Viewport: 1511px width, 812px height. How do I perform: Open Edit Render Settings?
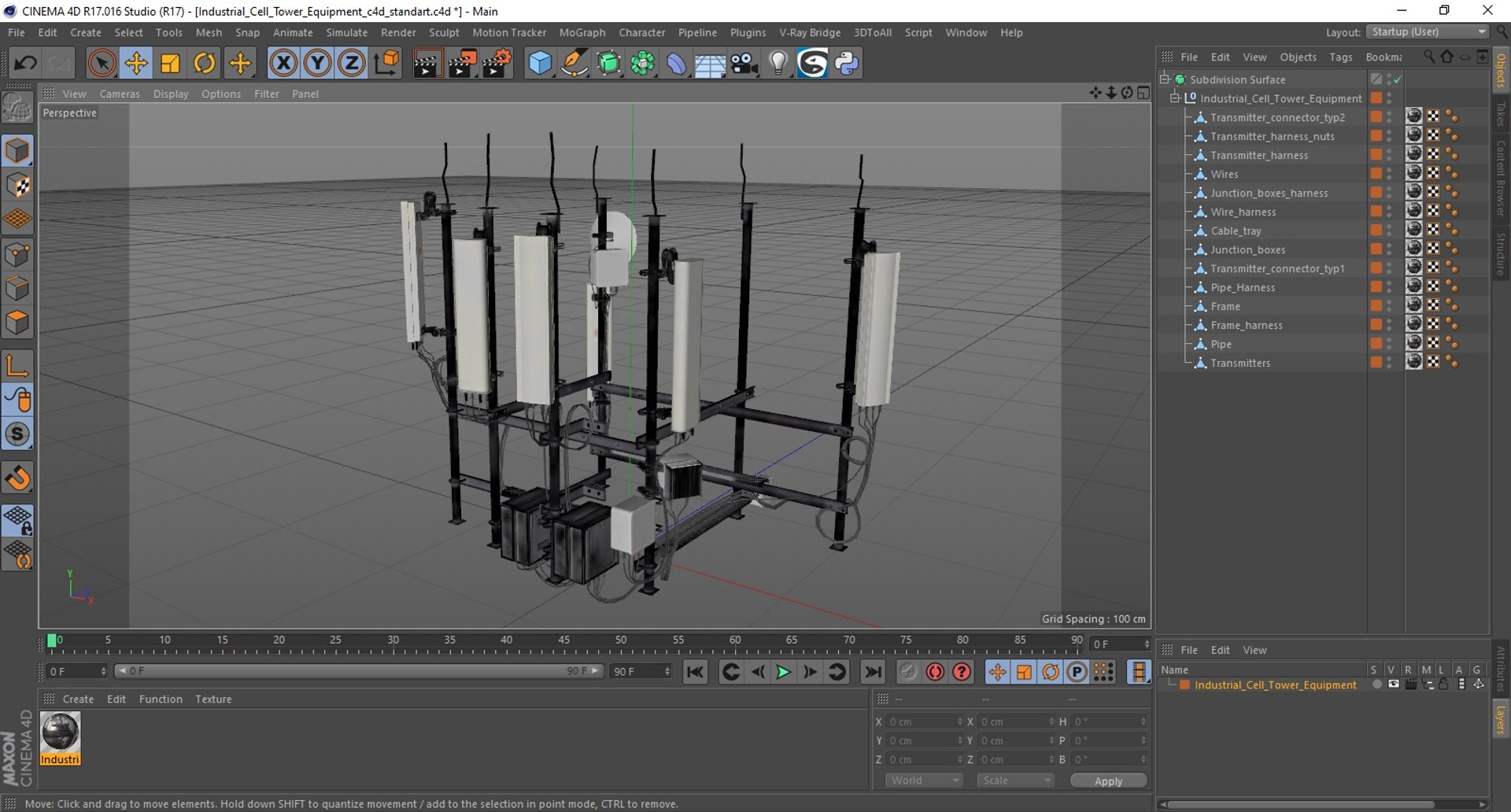[497, 63]
